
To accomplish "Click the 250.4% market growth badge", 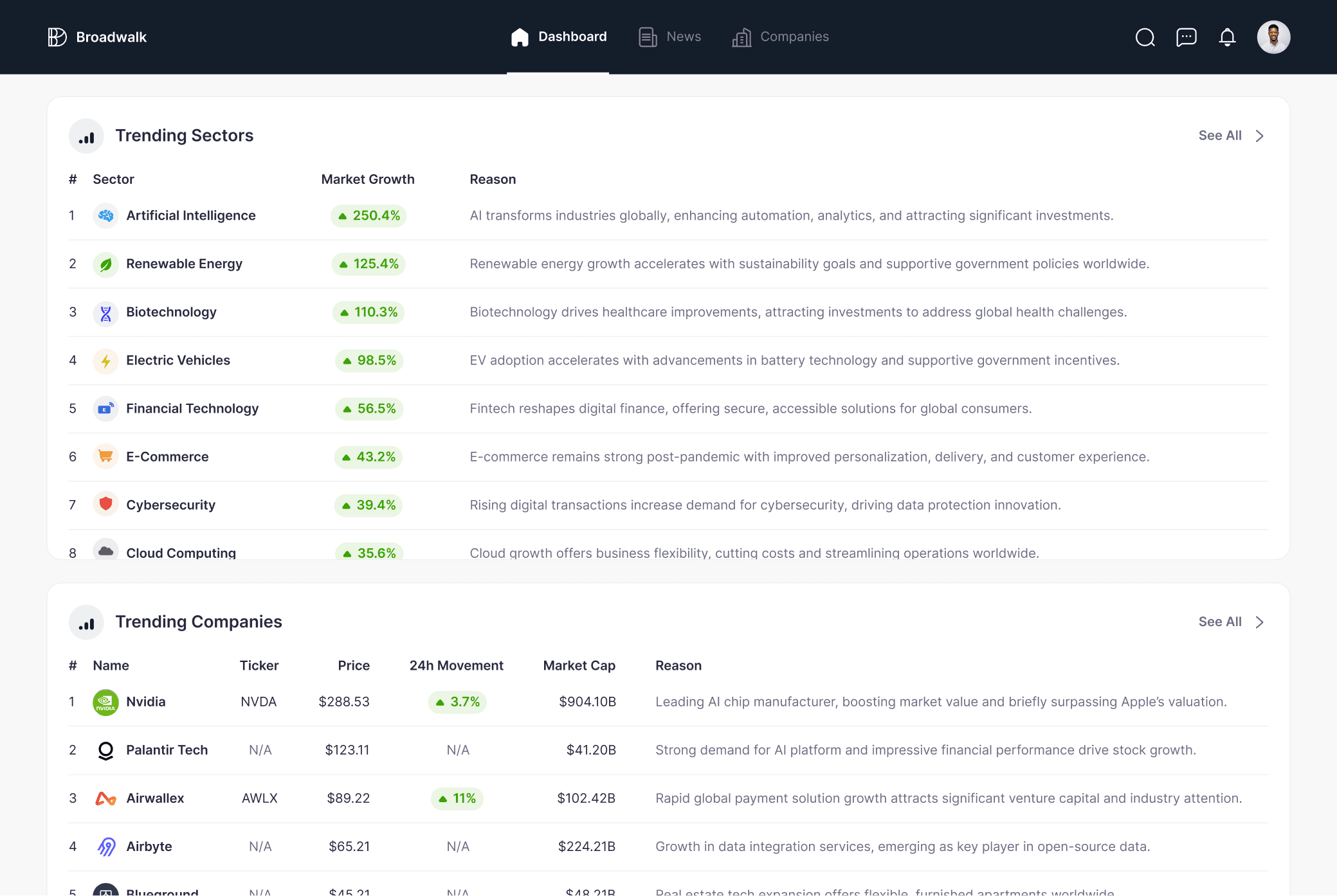I will [368, 215].
